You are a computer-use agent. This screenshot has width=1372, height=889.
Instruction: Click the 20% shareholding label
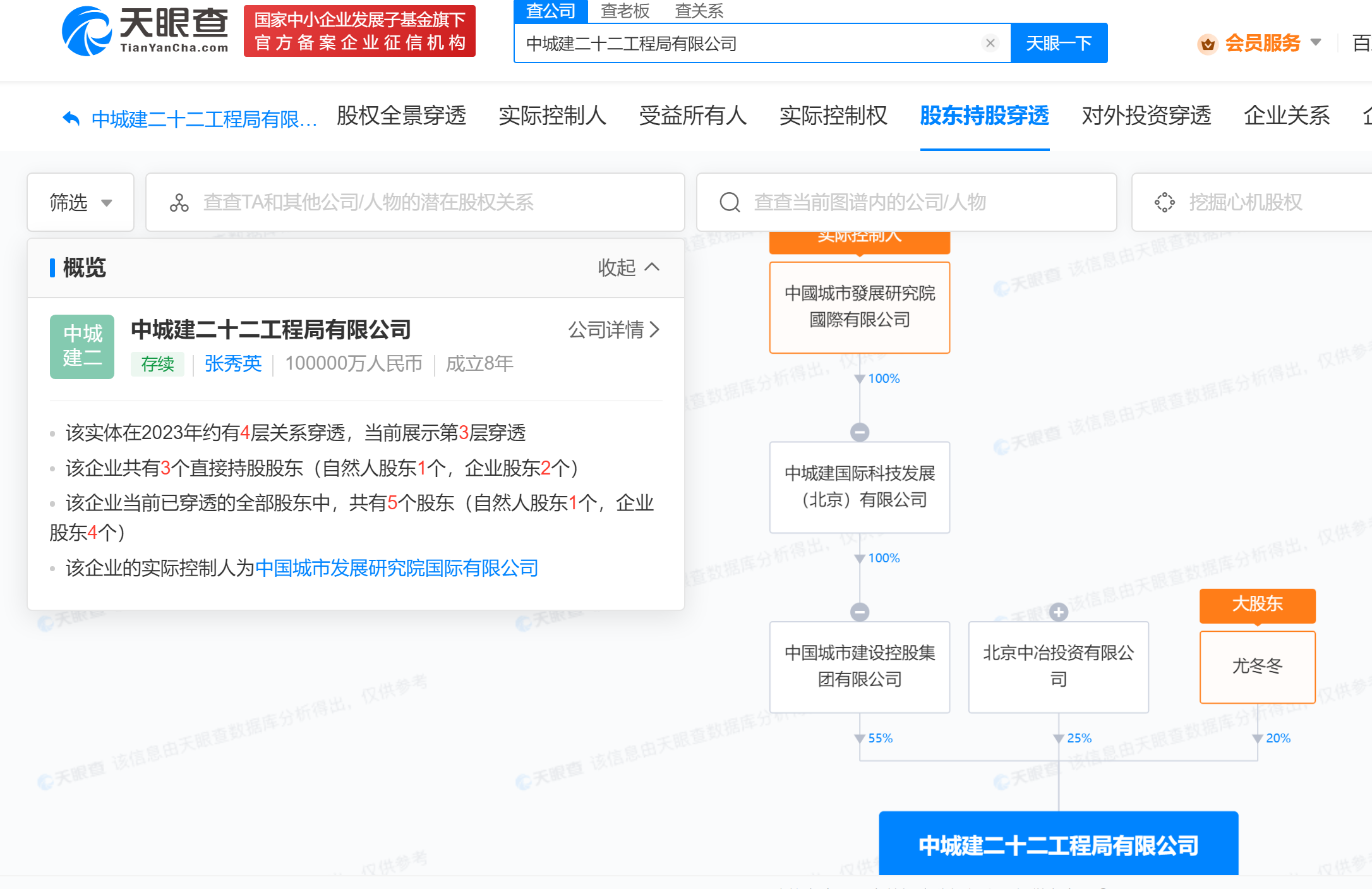click(1279, 737)
